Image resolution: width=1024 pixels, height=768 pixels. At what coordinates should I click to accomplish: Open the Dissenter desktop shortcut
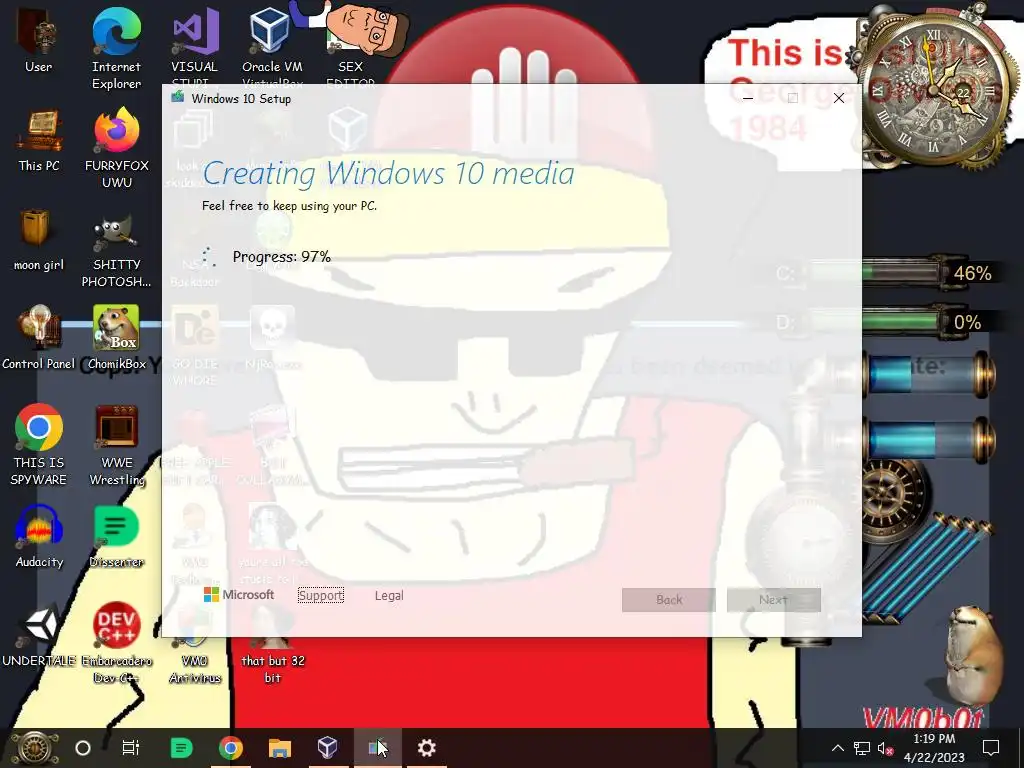[x=116, y=537]
